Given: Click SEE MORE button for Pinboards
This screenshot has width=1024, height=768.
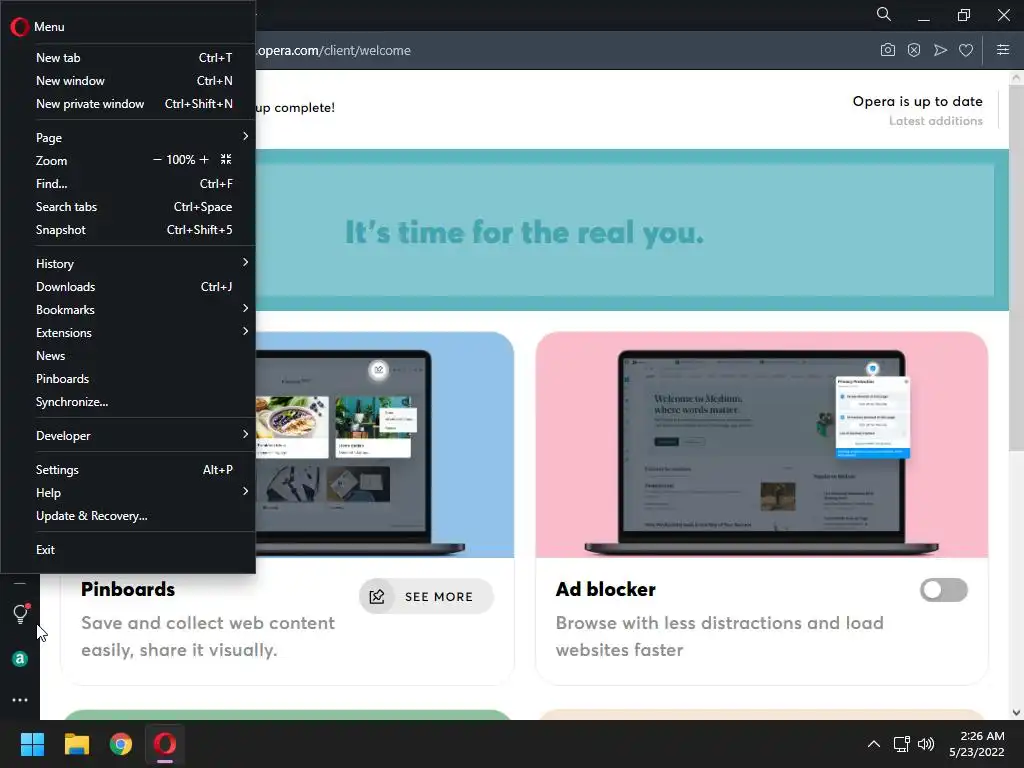Looking at the screenshot, I should click(x=426, y=596).
